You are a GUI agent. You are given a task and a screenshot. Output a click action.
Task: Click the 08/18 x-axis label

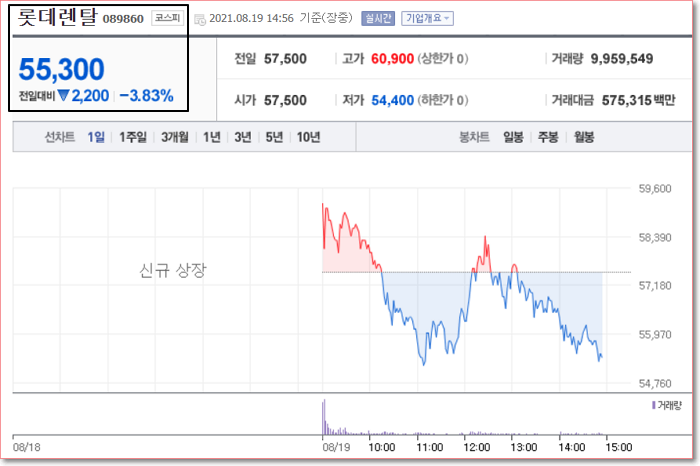[x=26, y=447]
